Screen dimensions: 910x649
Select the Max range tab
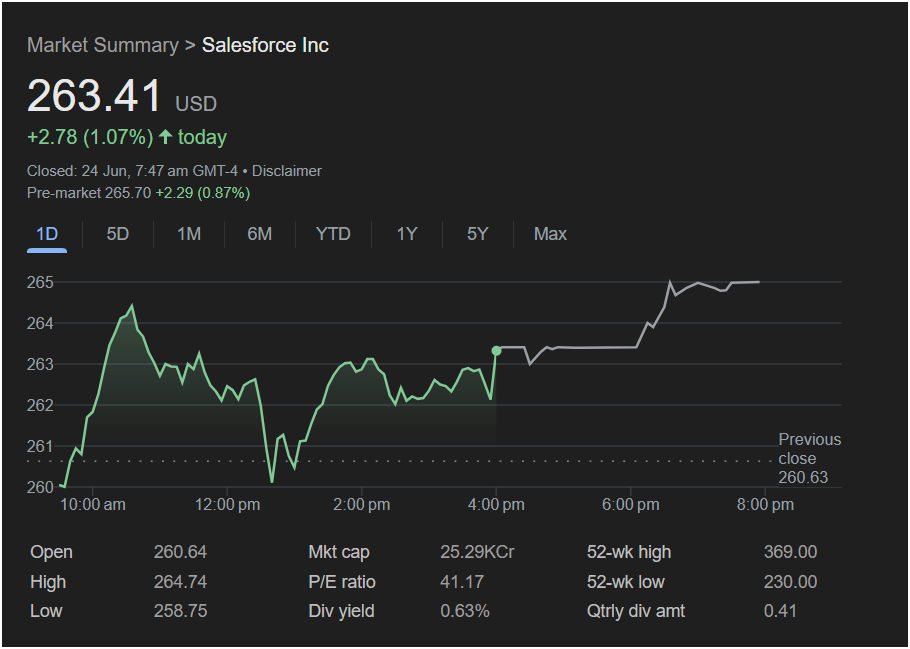click(550, 234)
